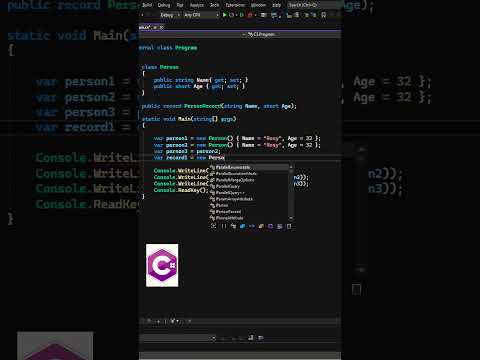Click the class Person declaration

click(160, 67)
